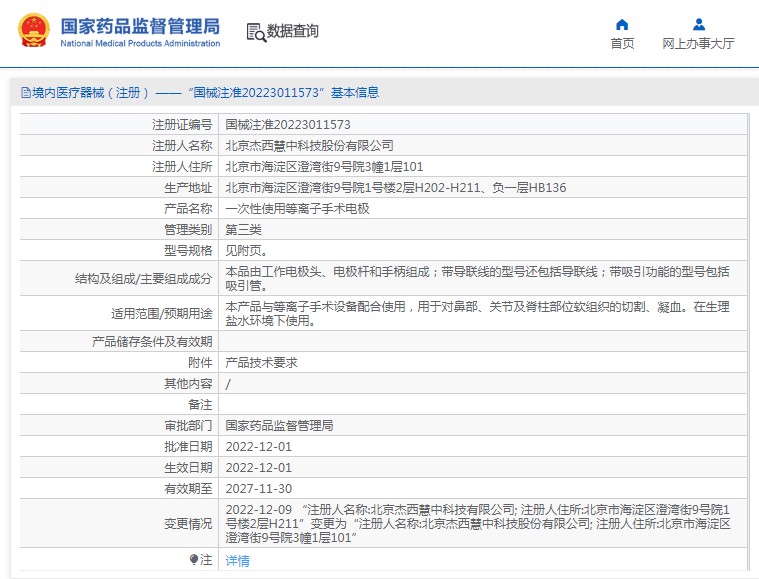The height and width of the screenshot is (579, 759).
Task: Select model spec value 见附页。
Action: [246, 251]
